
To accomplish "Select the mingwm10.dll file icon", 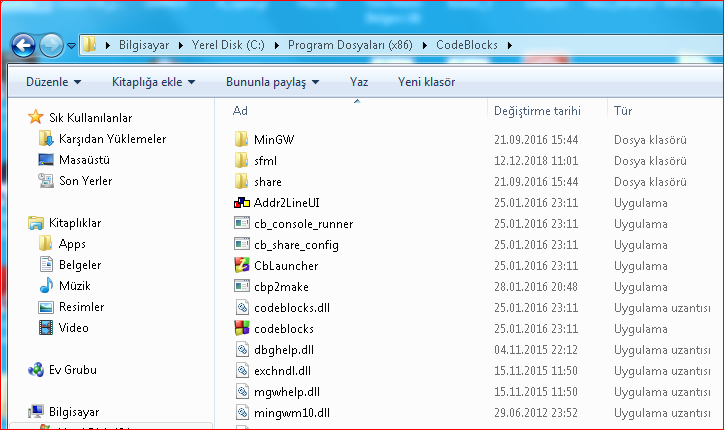I will tap(242, 412).
